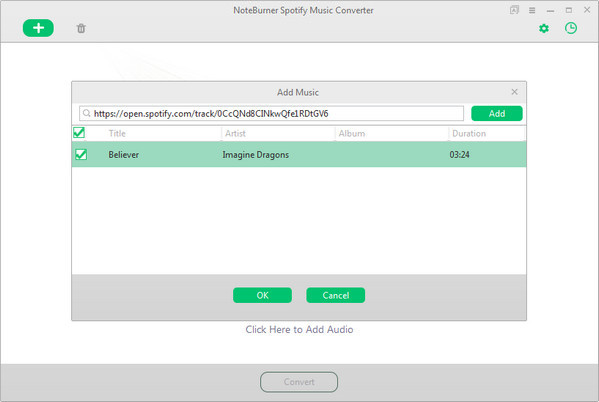Confirm with the OK button
The height and width of the screenshot is (402, 599).
[x=262, y=295]
